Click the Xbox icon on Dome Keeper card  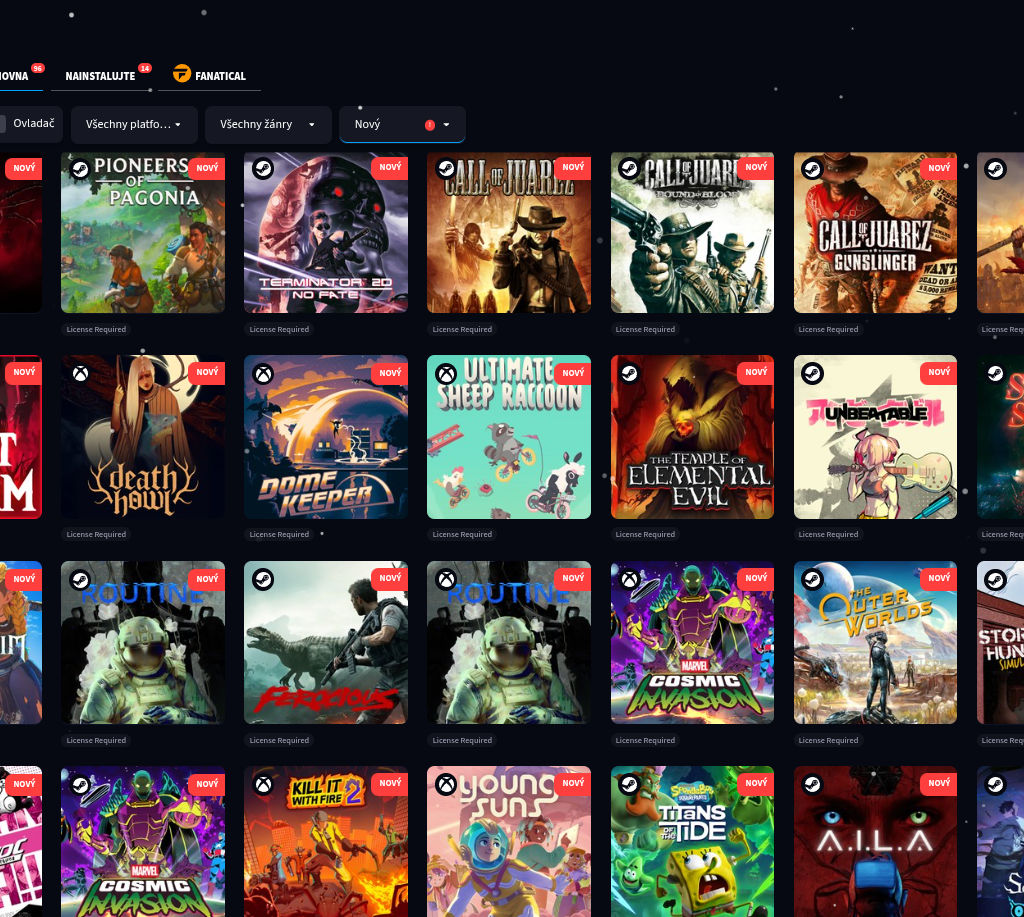point(262,374)
